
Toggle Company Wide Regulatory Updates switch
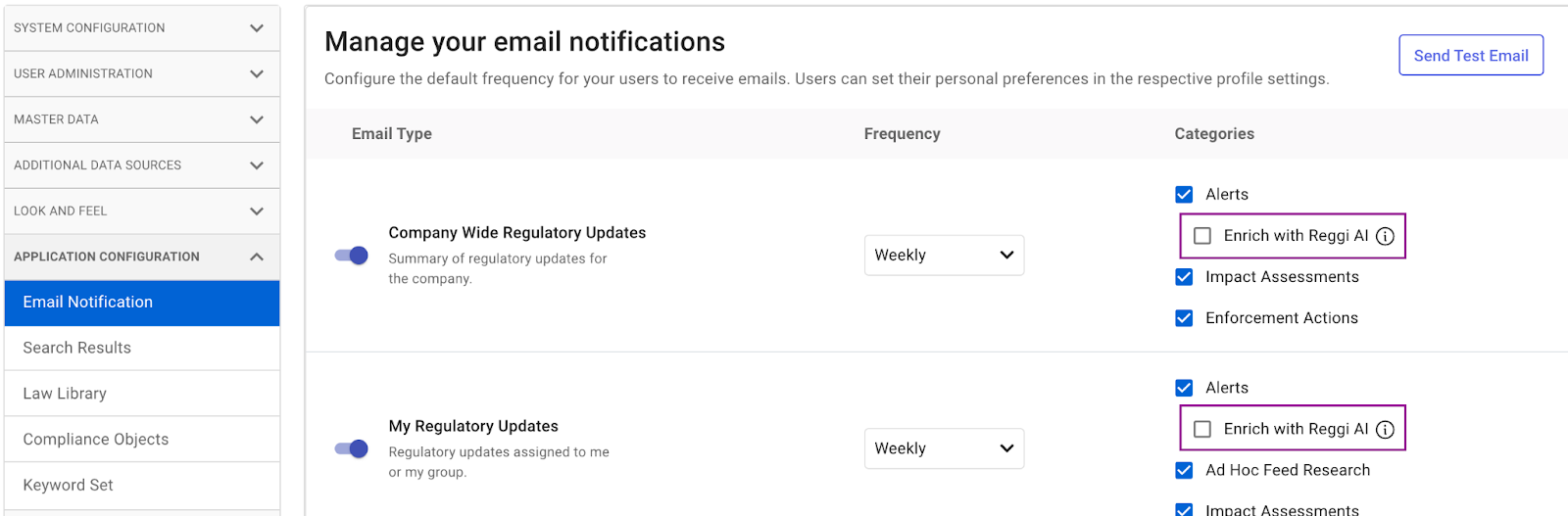pyautogui.click(x=351, y=256)
